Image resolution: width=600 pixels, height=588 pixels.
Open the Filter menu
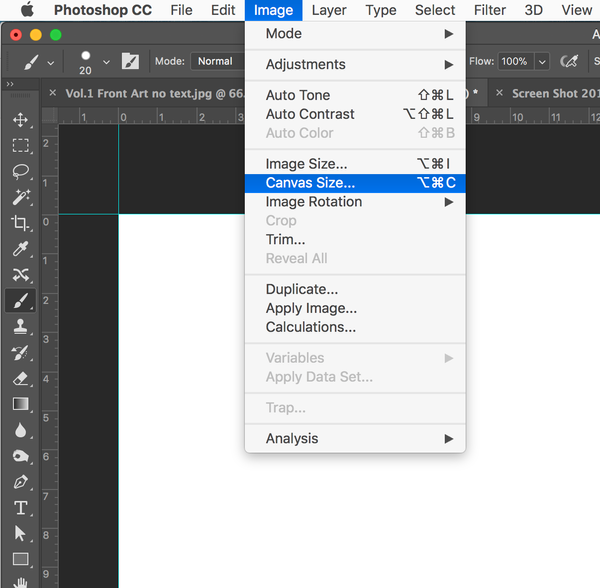pyautogui.click(x=490, y=10)
